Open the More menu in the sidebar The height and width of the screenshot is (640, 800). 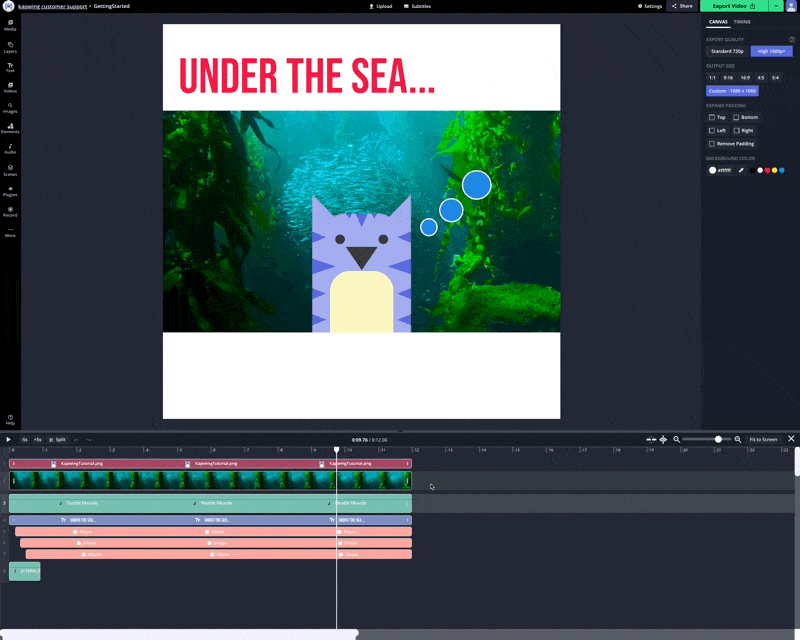(x=10, y=232)
